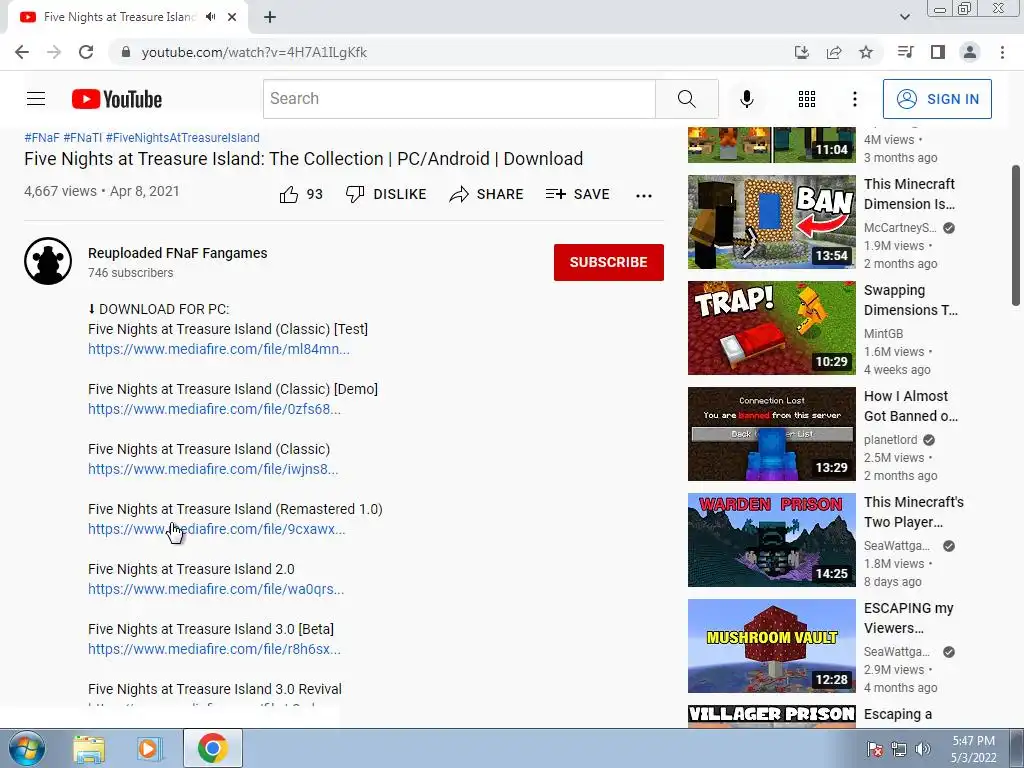Image resolution: width=1024 pixels, height=768 pixels.
Task: Open Swapping Dimensions TRAP thumbnail
Action: pyautogui.click(x=771, y=328)
